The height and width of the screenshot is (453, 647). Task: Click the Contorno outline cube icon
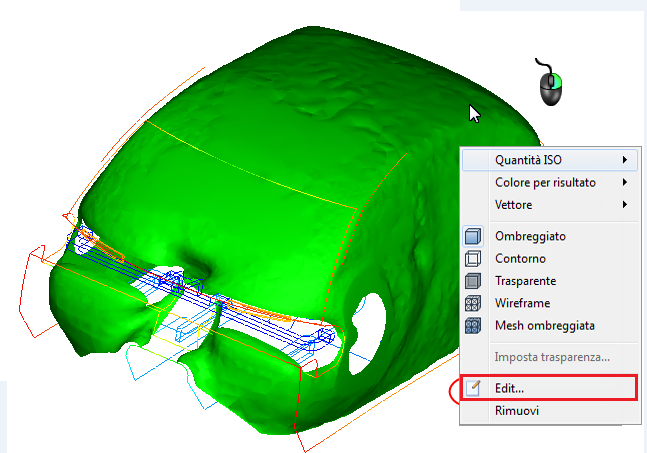coord(473,259)
